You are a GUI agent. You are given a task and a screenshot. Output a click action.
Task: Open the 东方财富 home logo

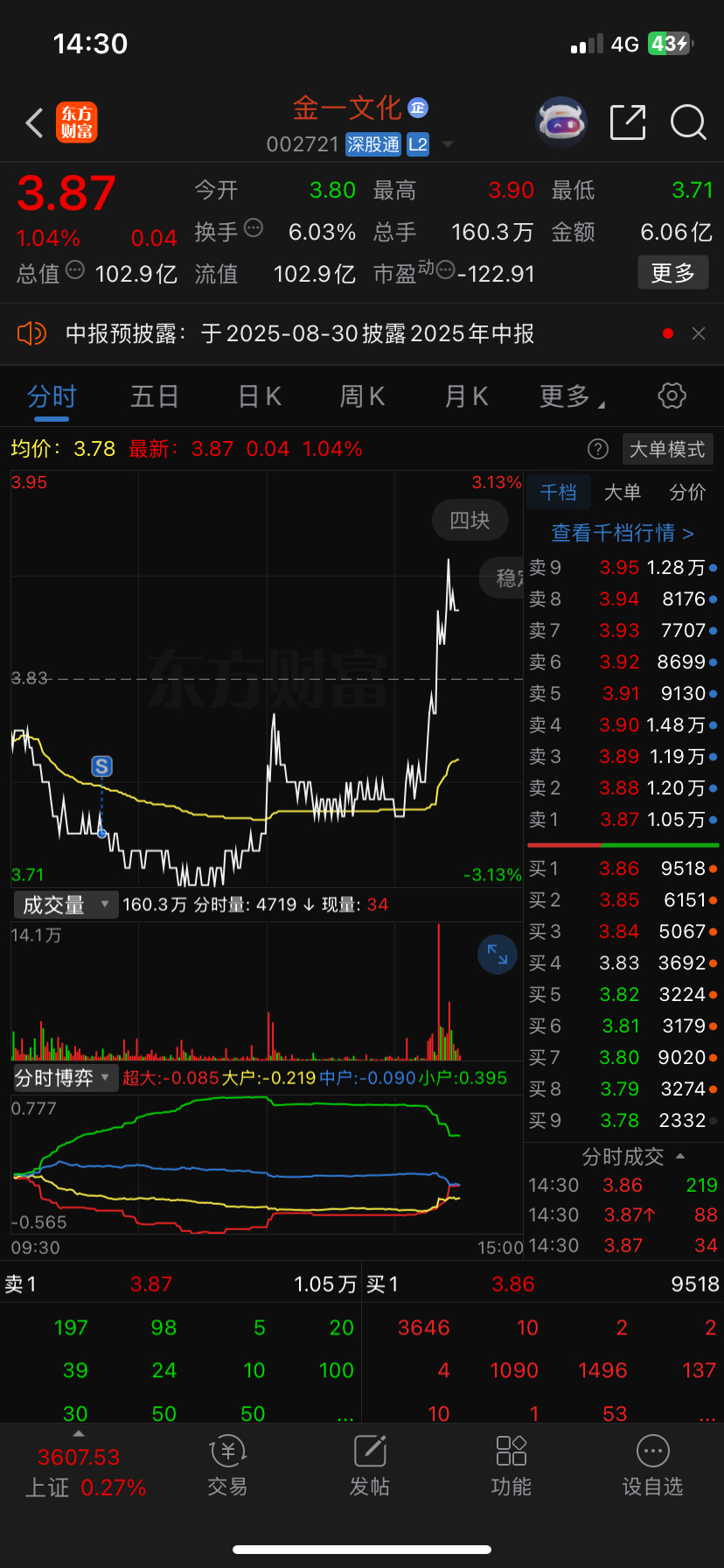pos(77,122)
